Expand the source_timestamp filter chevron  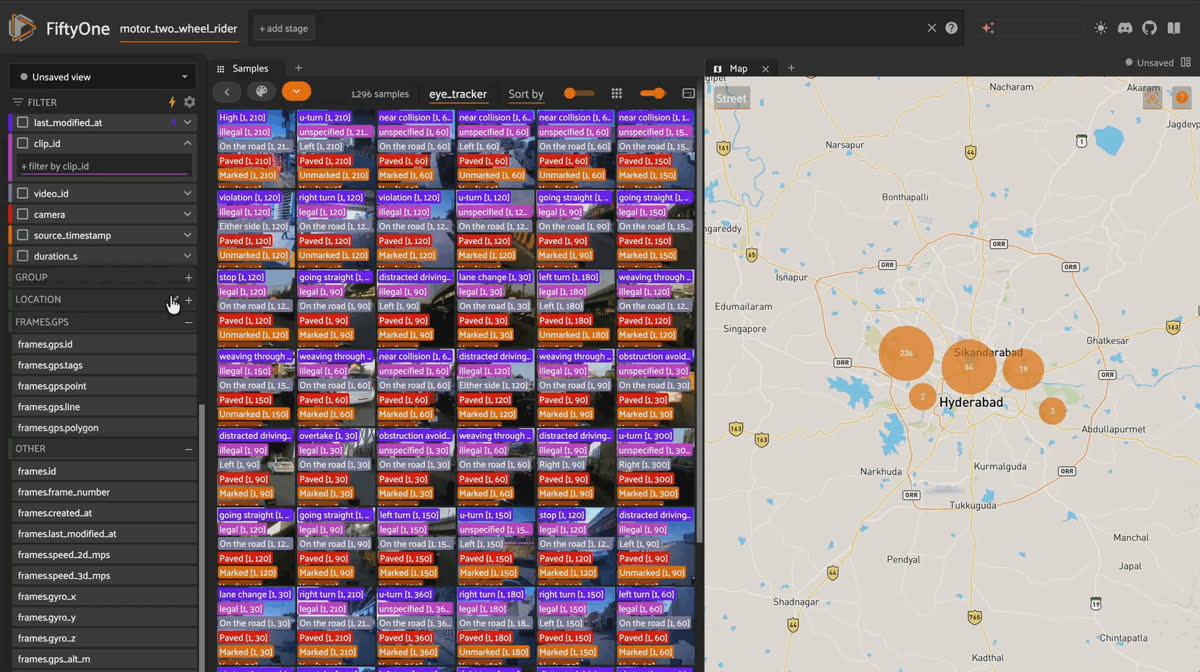(x=187, y=235)
